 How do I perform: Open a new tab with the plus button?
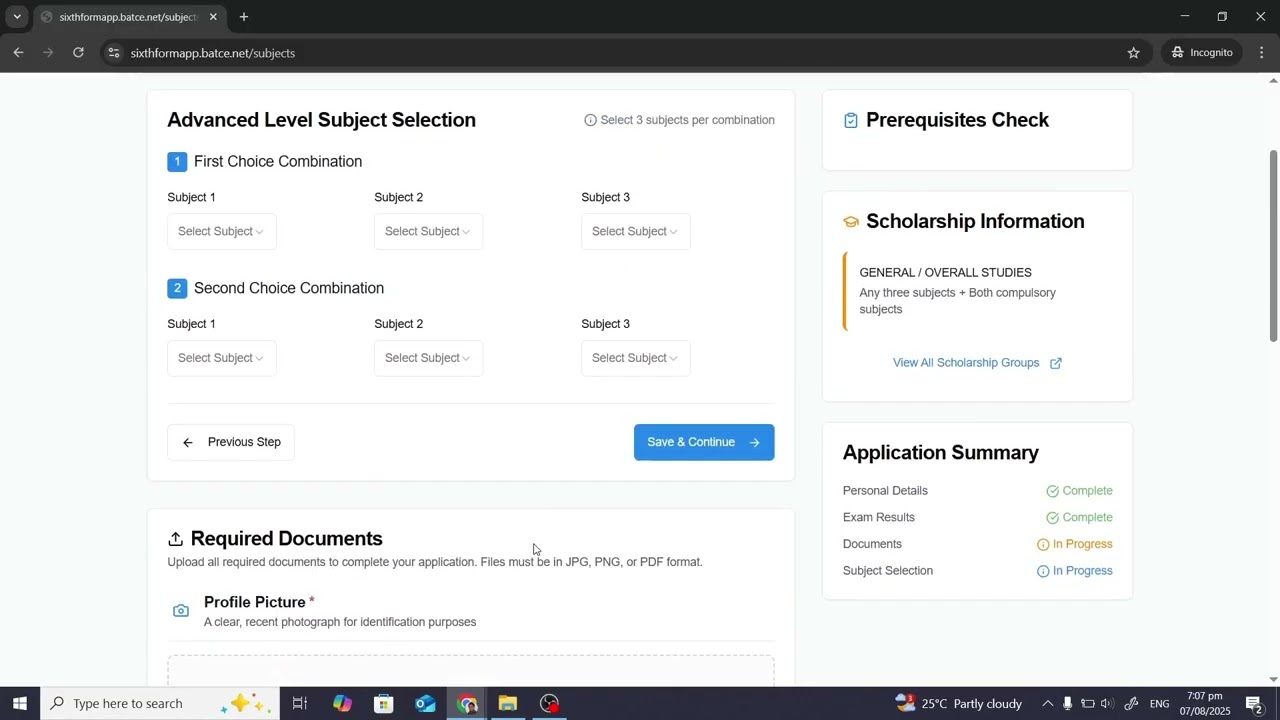point(244,17)
